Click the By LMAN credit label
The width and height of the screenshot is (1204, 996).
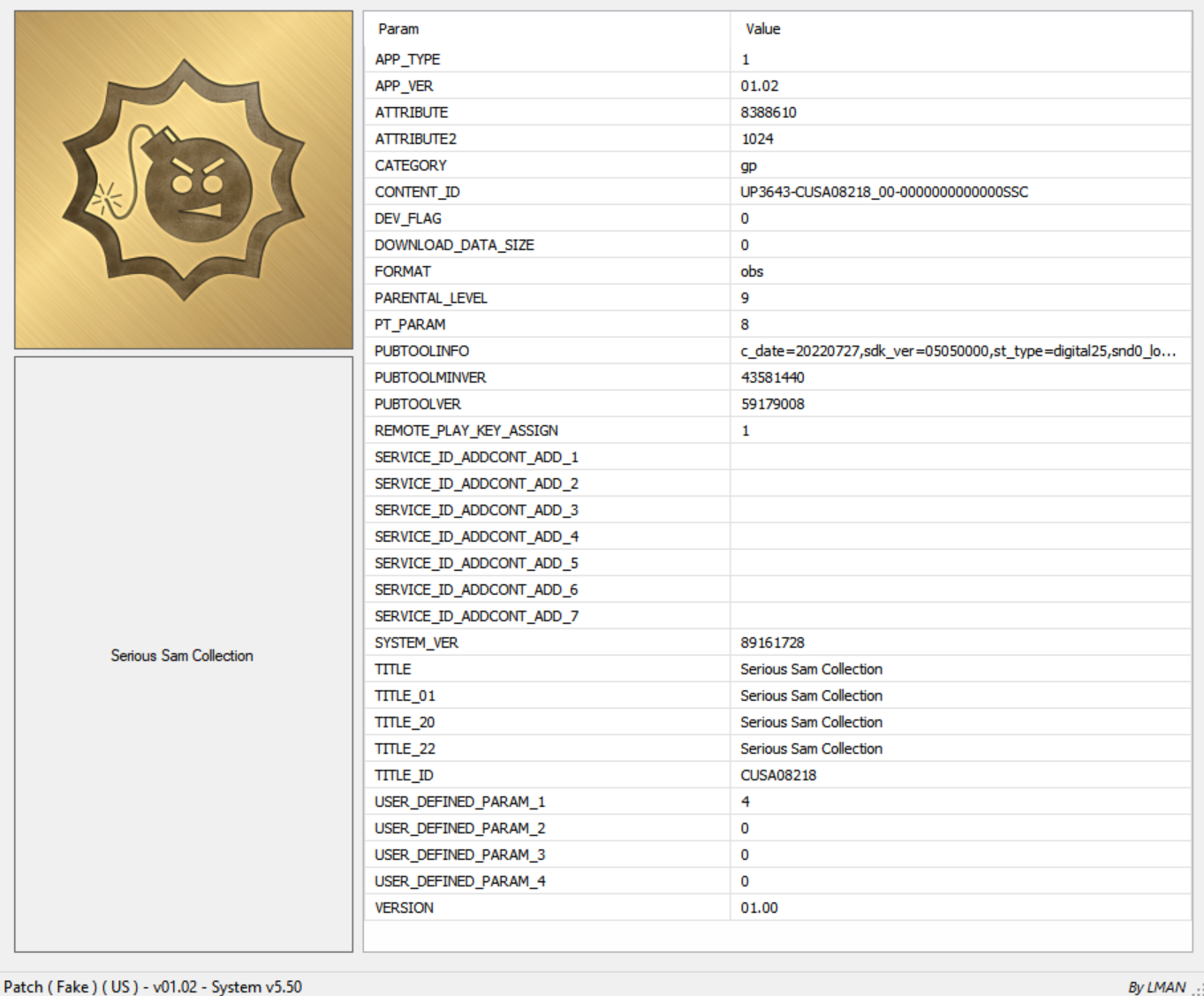1157,987
